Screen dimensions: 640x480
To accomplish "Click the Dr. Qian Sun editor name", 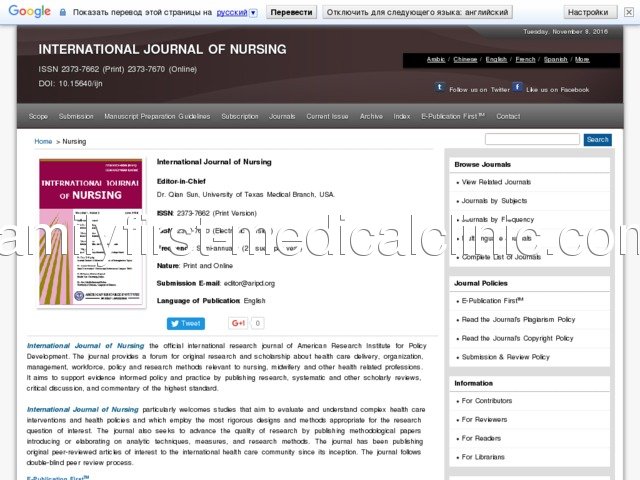I will coord(178,195).
